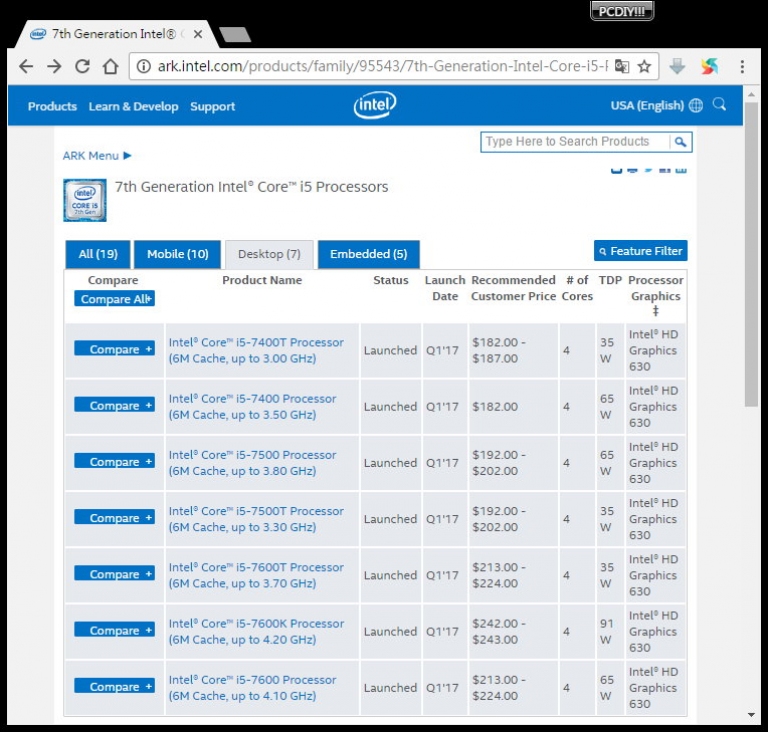Reload the page with the refresh icon
The image size is (768, 732).
(x=82, y=66)
